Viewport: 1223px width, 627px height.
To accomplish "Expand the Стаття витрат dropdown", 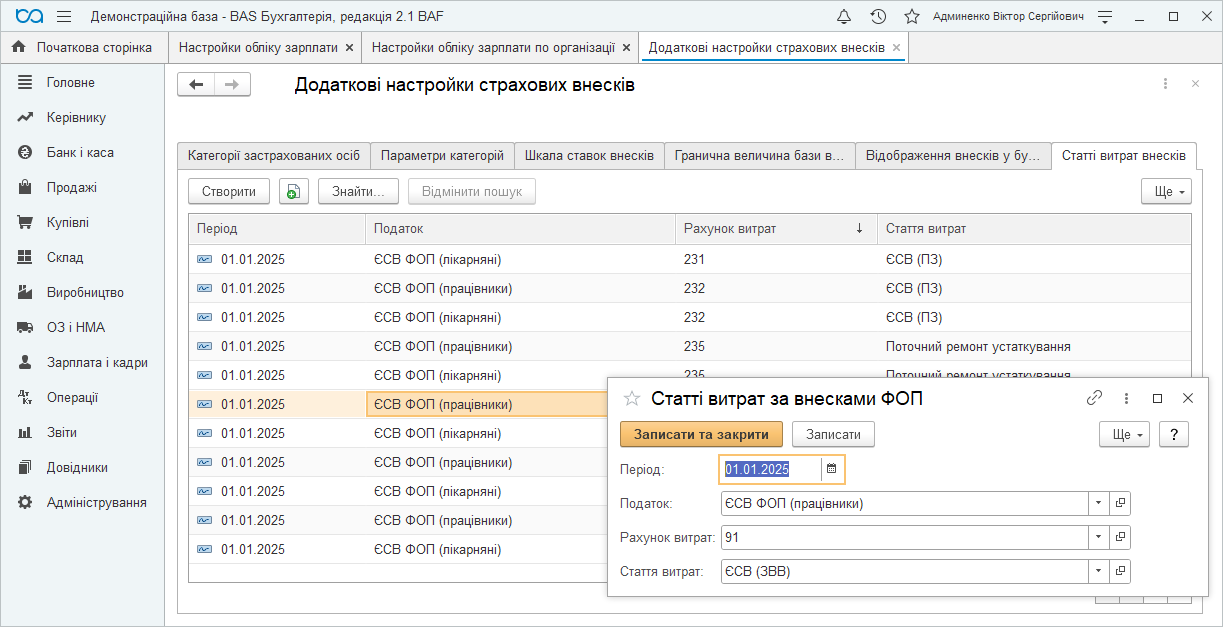I will pos(1098,572).
